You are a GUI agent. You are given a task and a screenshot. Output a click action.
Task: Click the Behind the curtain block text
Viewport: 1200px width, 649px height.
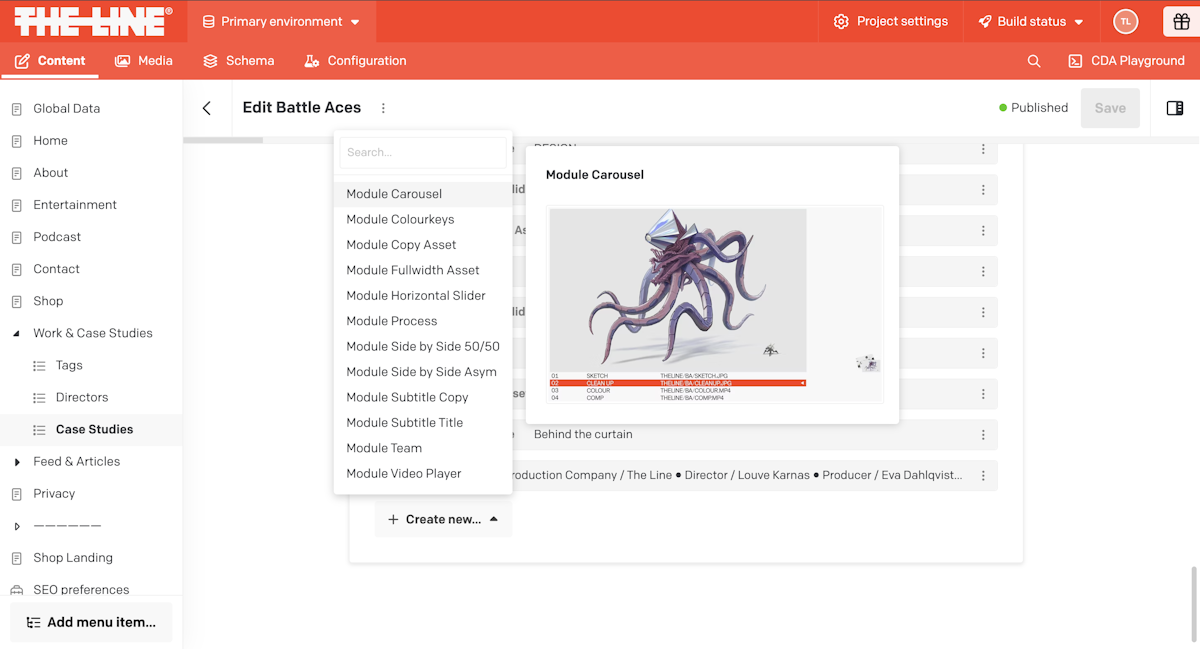(583, 435)
